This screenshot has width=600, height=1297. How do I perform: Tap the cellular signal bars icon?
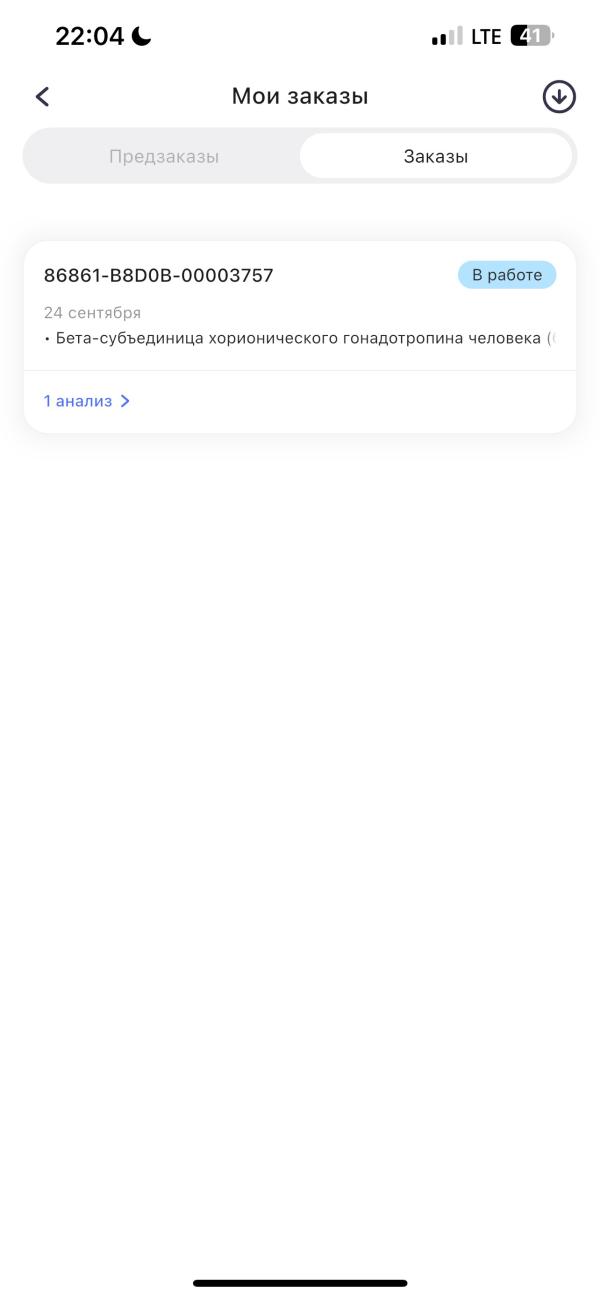click(x=447, y=37)
